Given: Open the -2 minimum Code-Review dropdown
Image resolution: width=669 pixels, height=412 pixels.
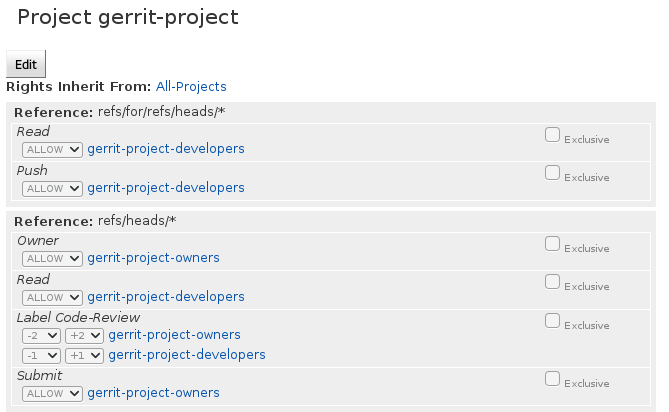Looking at the screenshot, I should tap(41, 336).
